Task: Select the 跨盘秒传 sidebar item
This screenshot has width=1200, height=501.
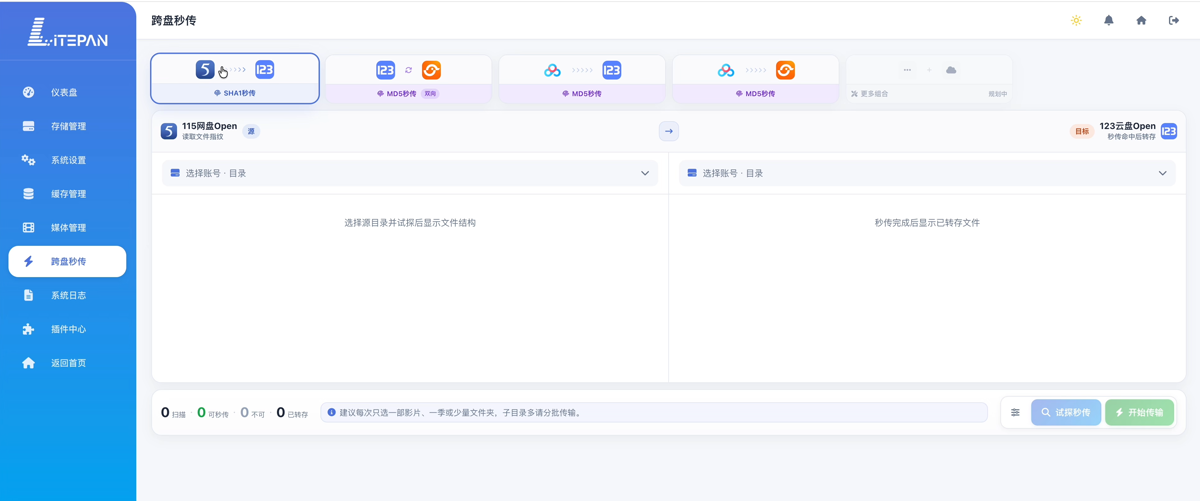Action: 67,261
